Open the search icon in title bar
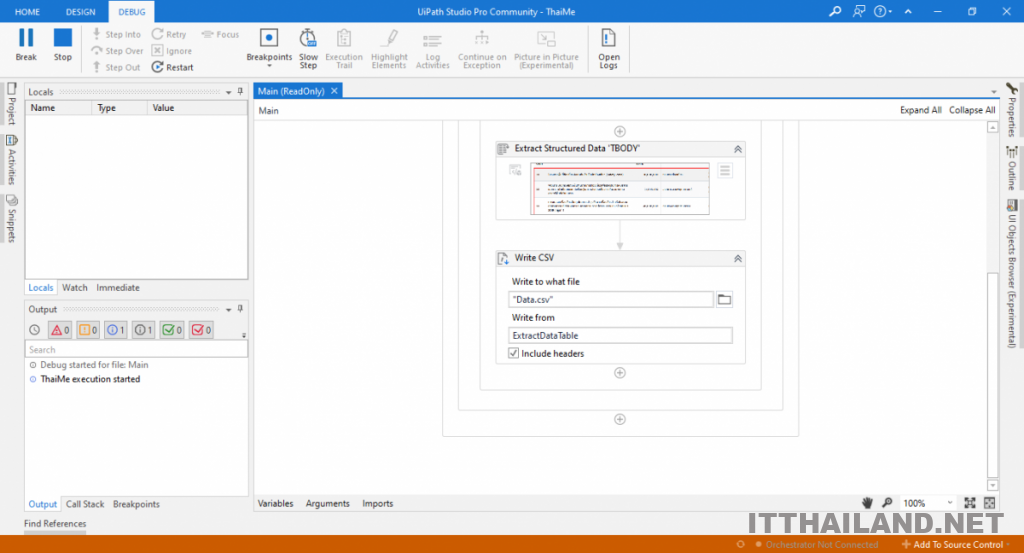This screenshot has width=1024, height=553. [835, 11]
